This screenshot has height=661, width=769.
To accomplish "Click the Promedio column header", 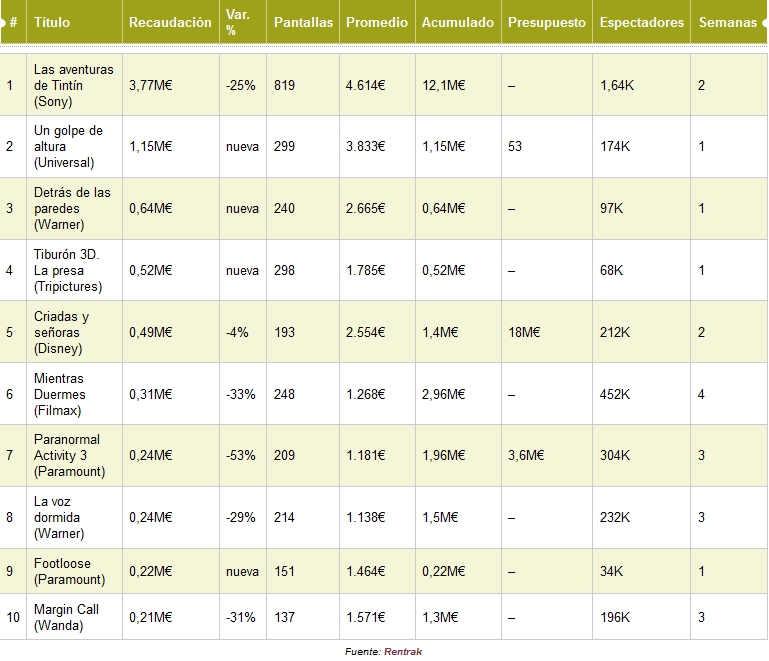I will click(x=377, y=22).
